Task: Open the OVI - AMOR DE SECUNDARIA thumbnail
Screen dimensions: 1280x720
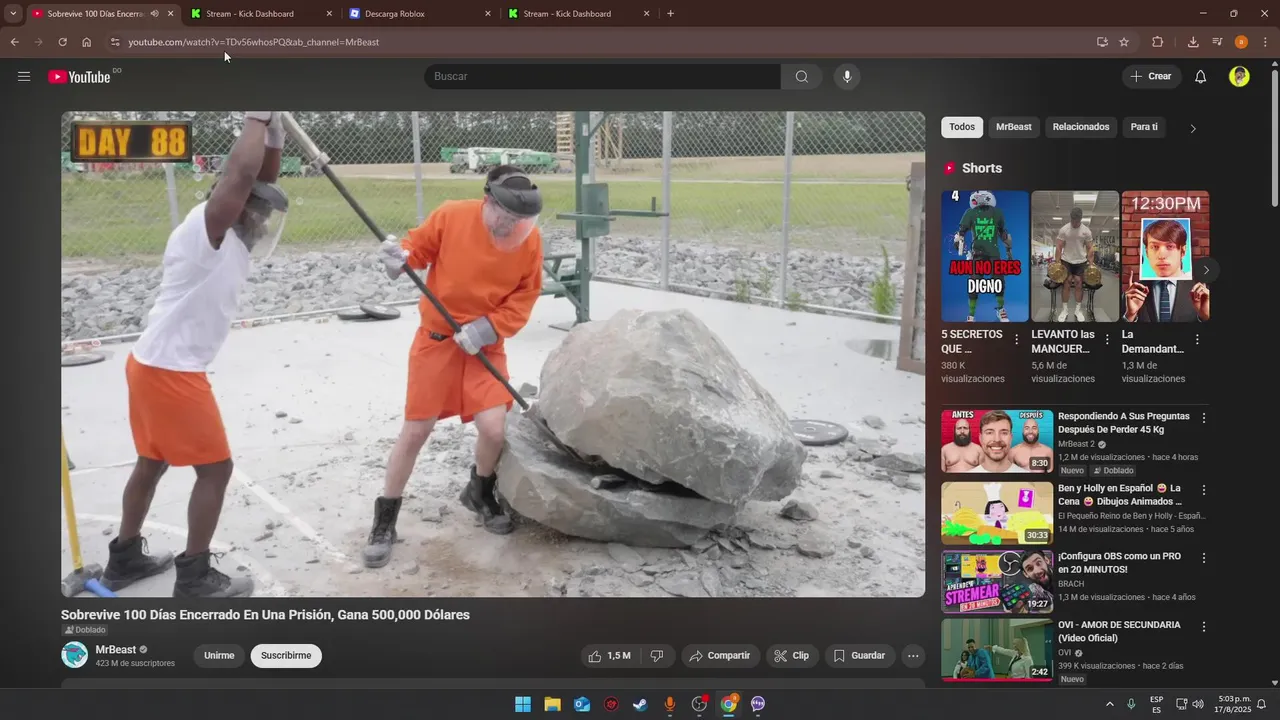Action: [x=997, y=650]
